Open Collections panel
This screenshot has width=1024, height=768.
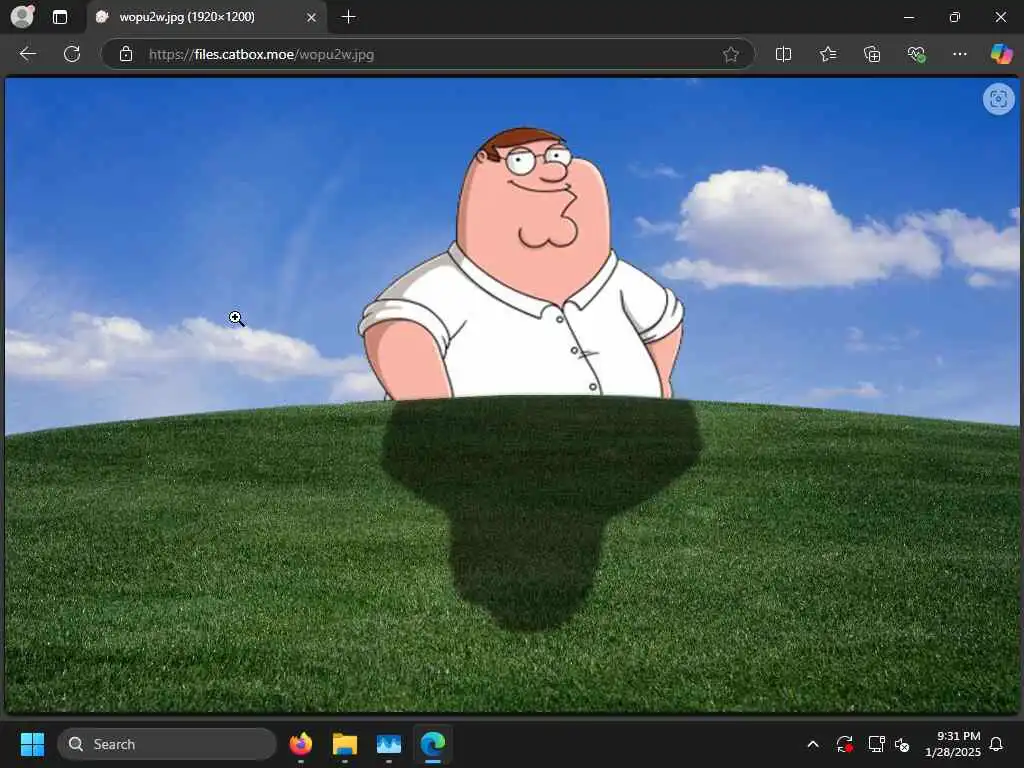[872, 54]
